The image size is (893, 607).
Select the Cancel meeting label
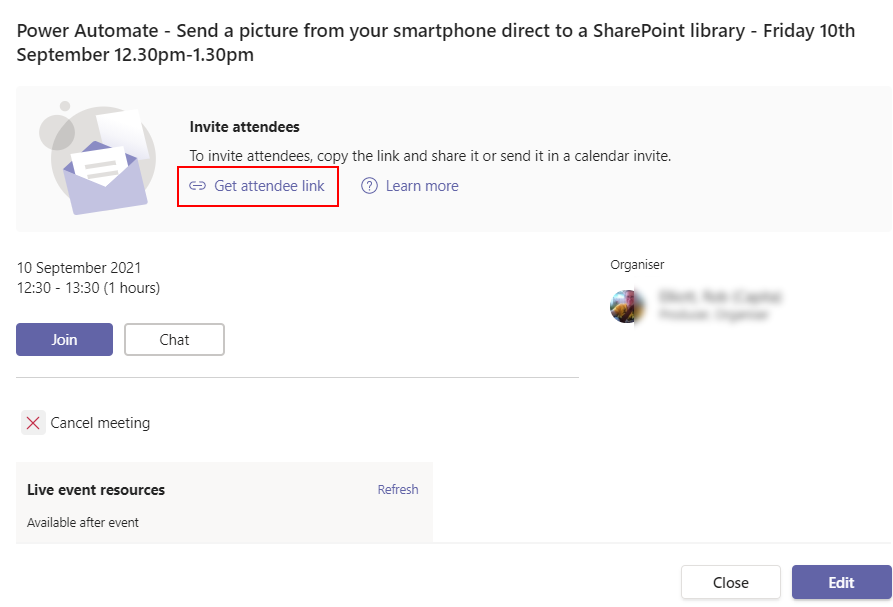click(100, 423)
